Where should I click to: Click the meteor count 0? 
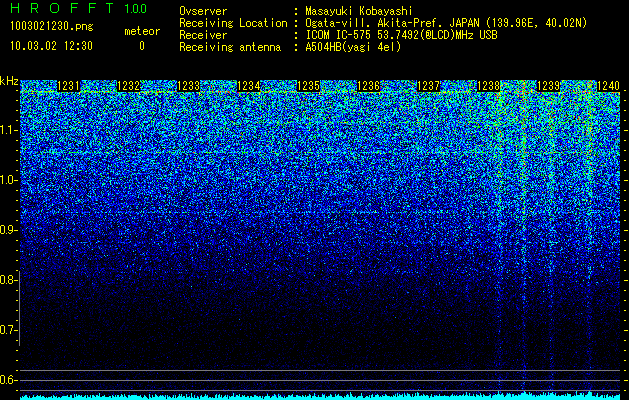click(142, 46)
